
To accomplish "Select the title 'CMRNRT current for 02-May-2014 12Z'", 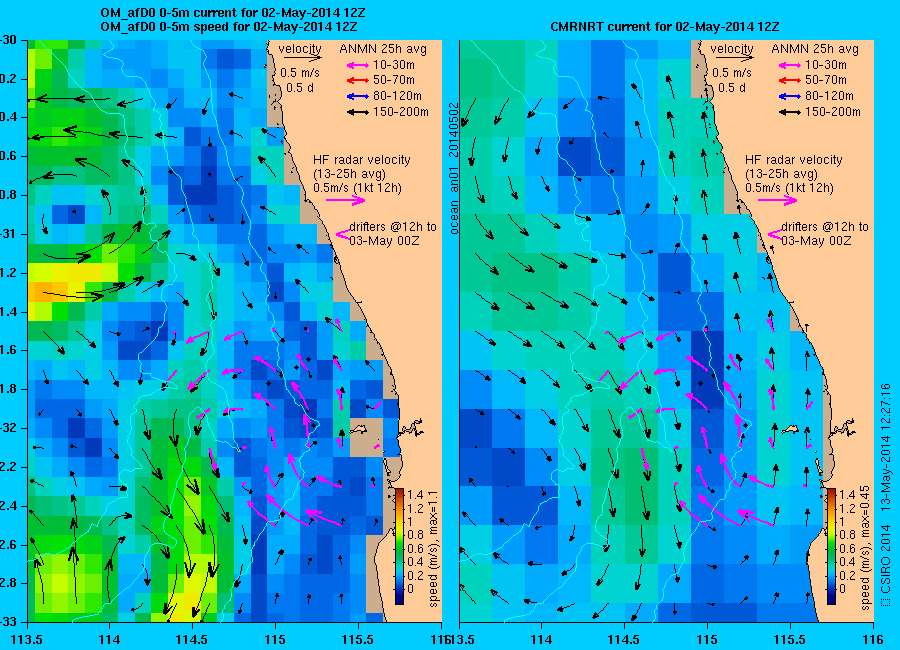I will 665,27.
